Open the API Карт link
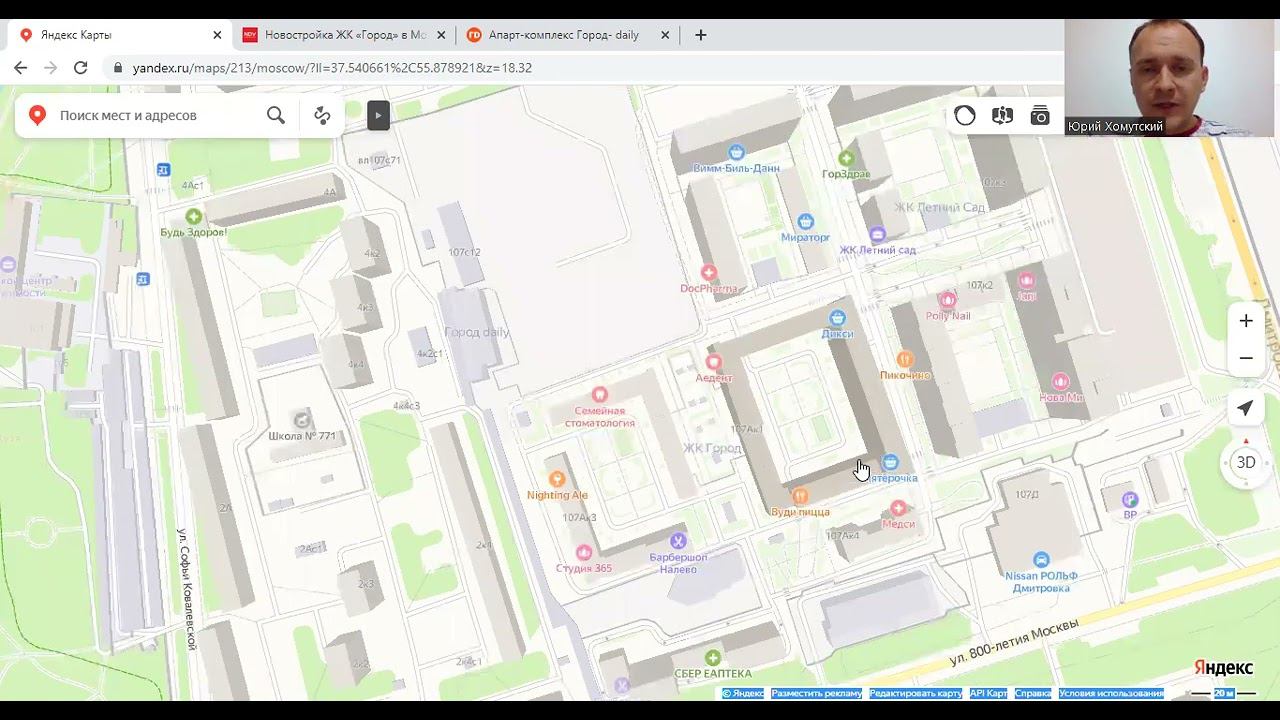The height and width of the screenshot is (720, 1280). click(989, 693)
